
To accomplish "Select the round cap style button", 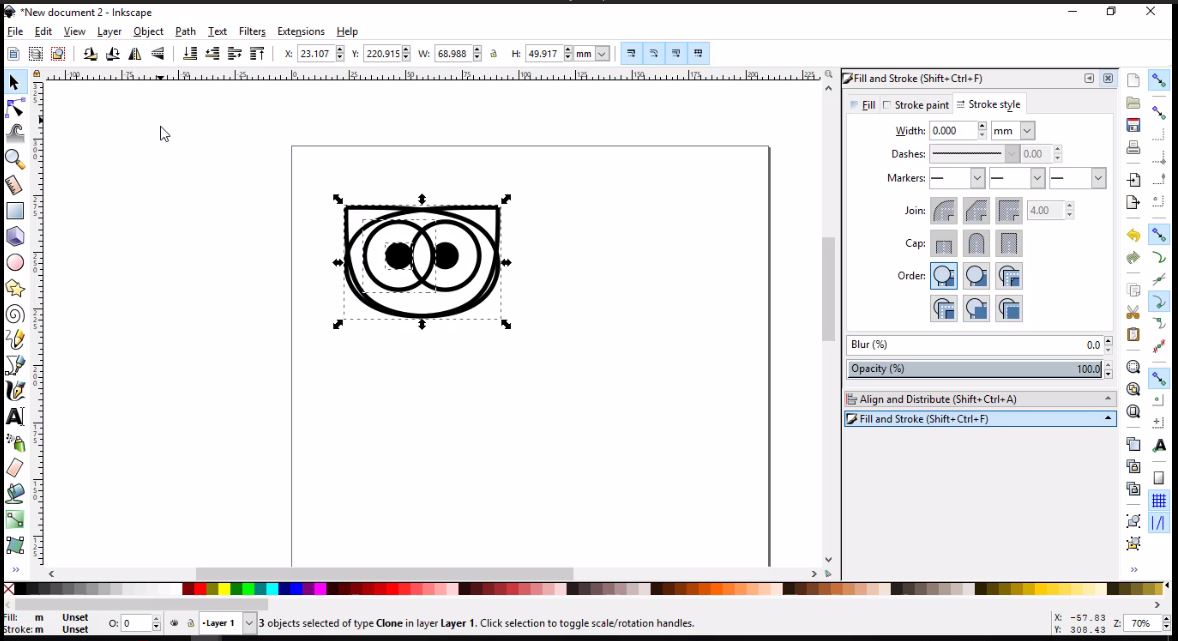I will 976,243.
